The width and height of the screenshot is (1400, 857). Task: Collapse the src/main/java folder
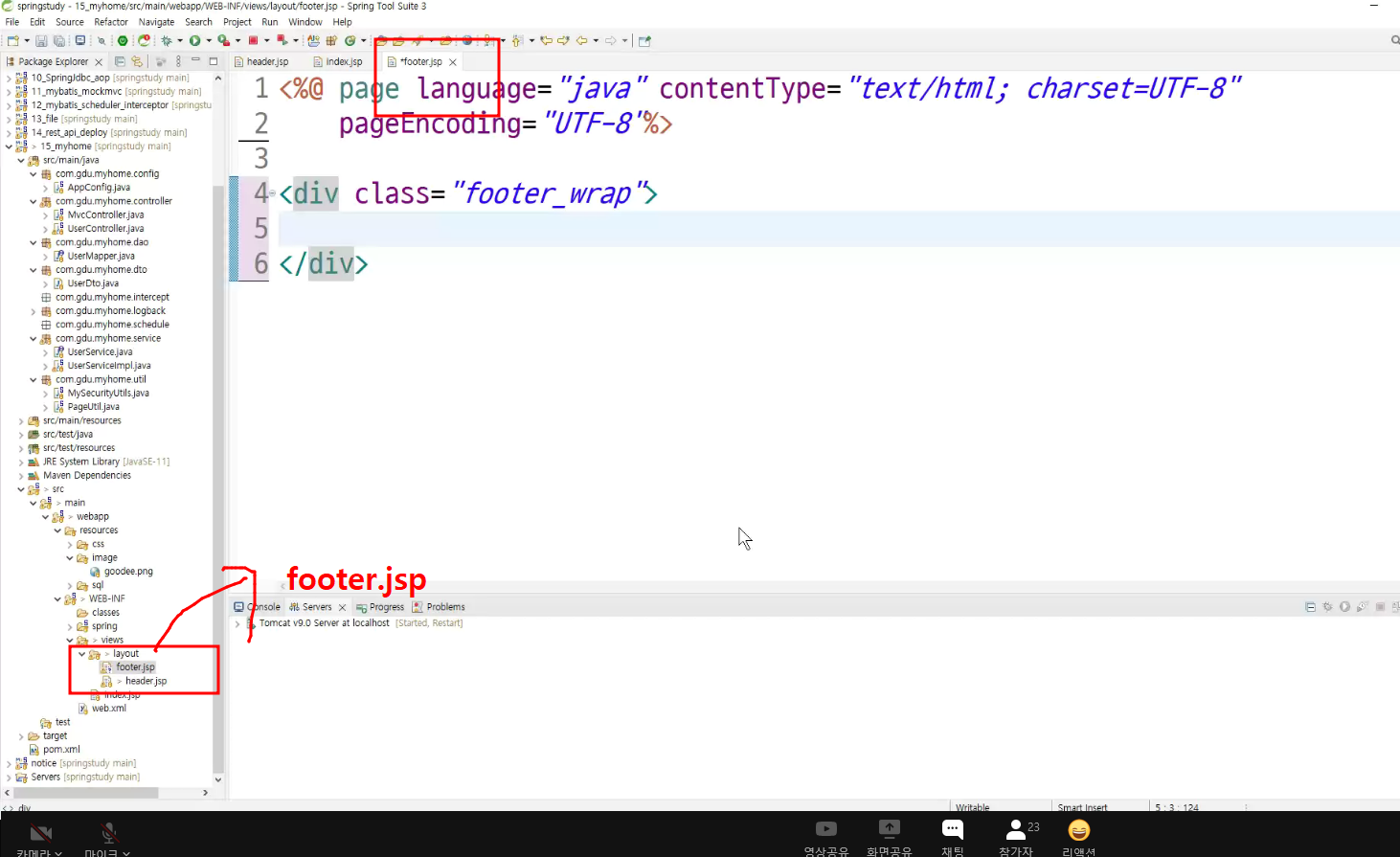tap(21, 160)
